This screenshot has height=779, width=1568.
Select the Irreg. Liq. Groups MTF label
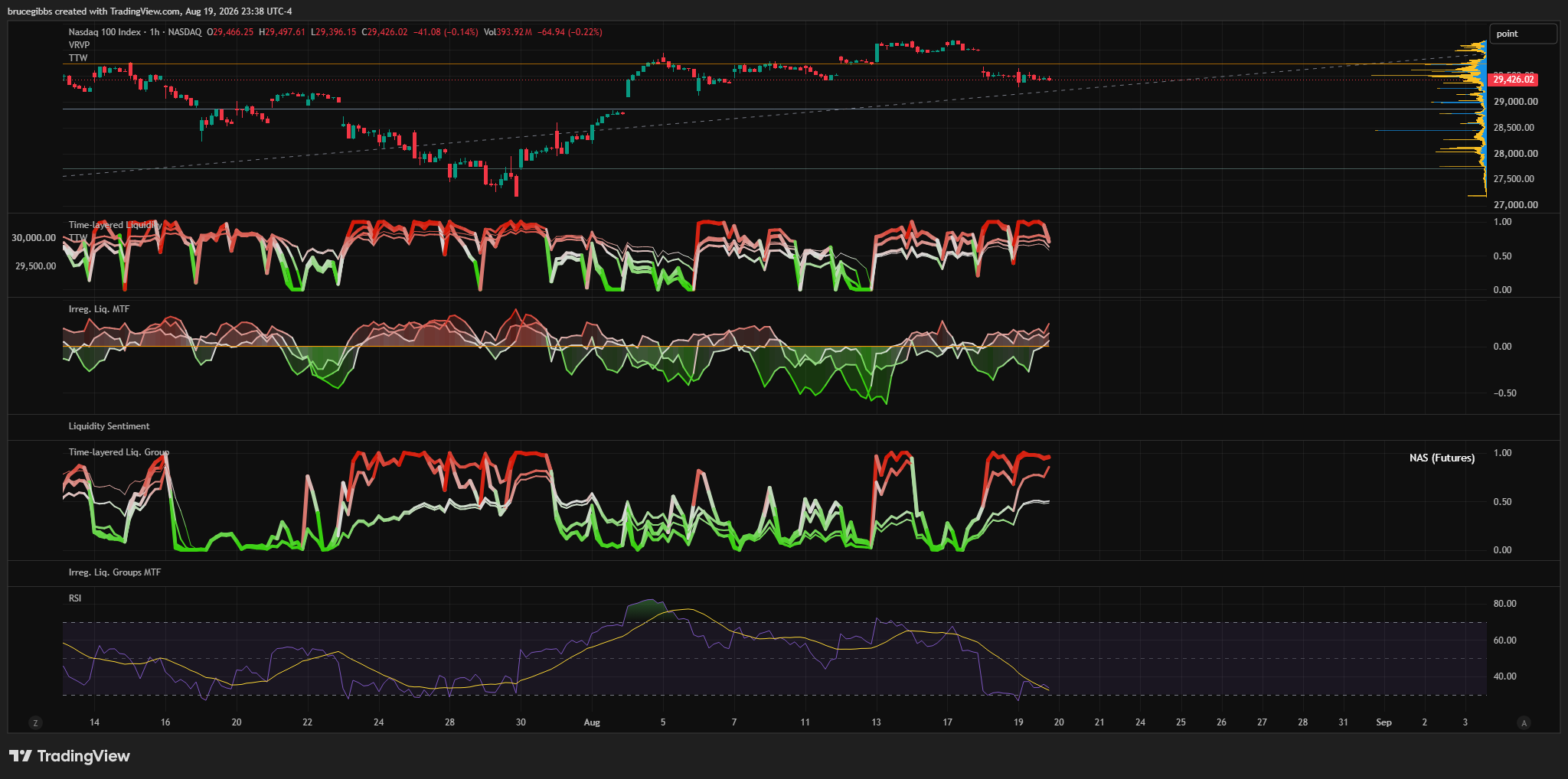115,572
